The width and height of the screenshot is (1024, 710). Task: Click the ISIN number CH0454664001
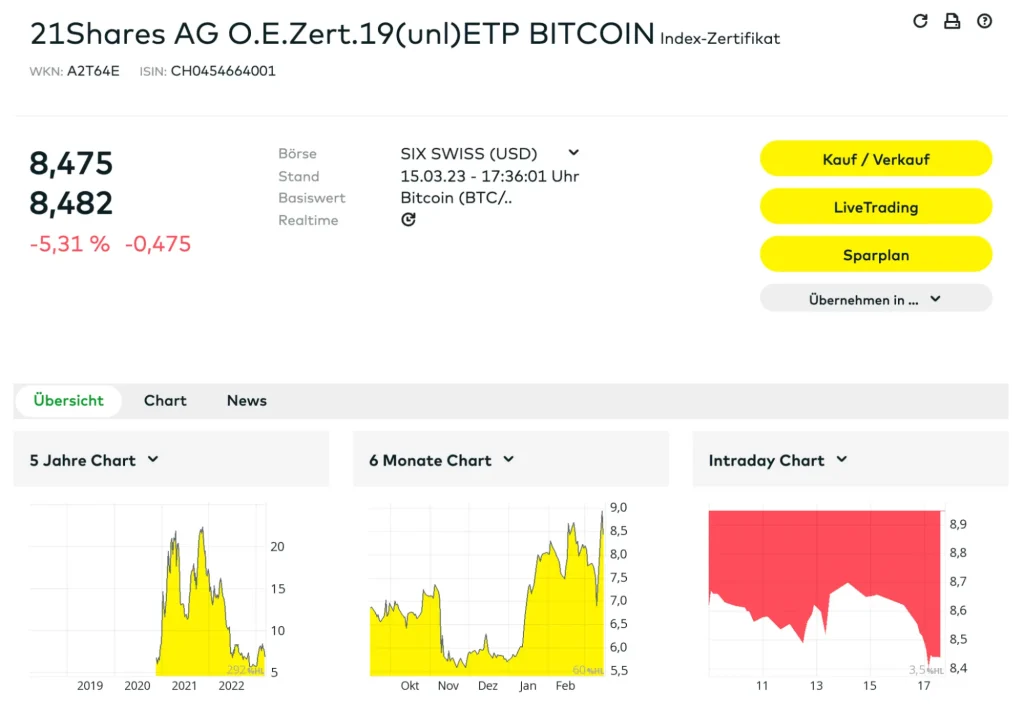click(223, 71)
